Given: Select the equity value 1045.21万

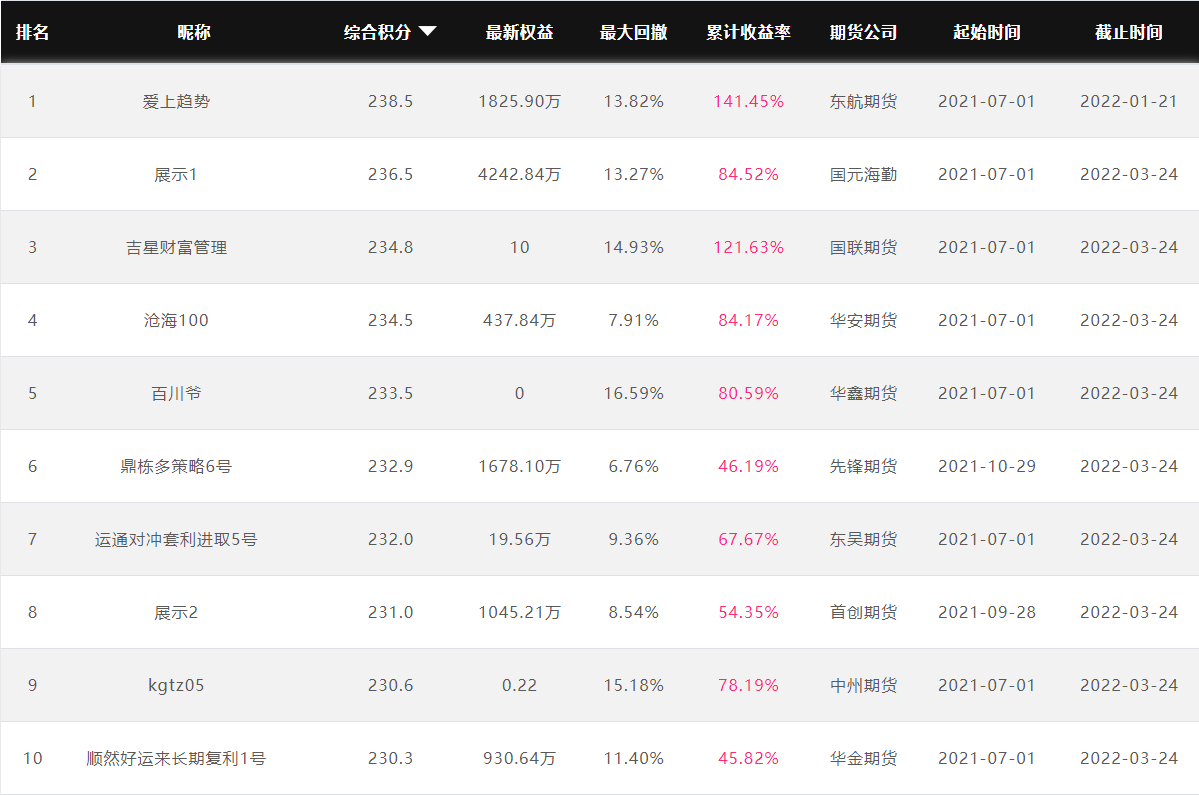Looking at the screenshot, I should pyautogui.click(x=519, y=612).
